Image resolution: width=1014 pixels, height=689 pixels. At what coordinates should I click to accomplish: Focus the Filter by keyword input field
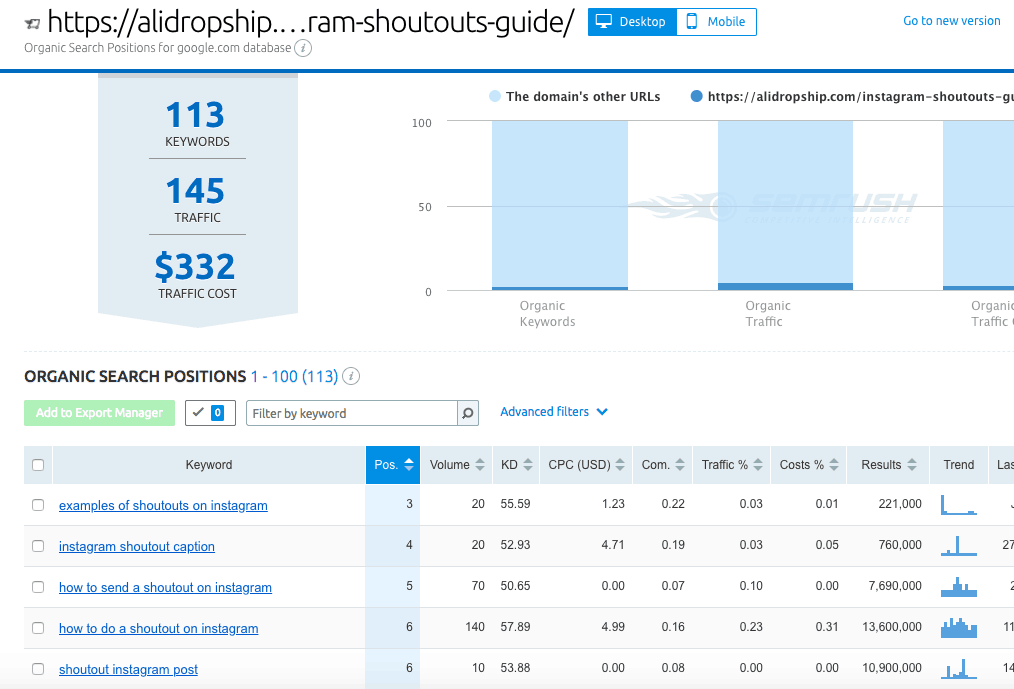point(351,413)
